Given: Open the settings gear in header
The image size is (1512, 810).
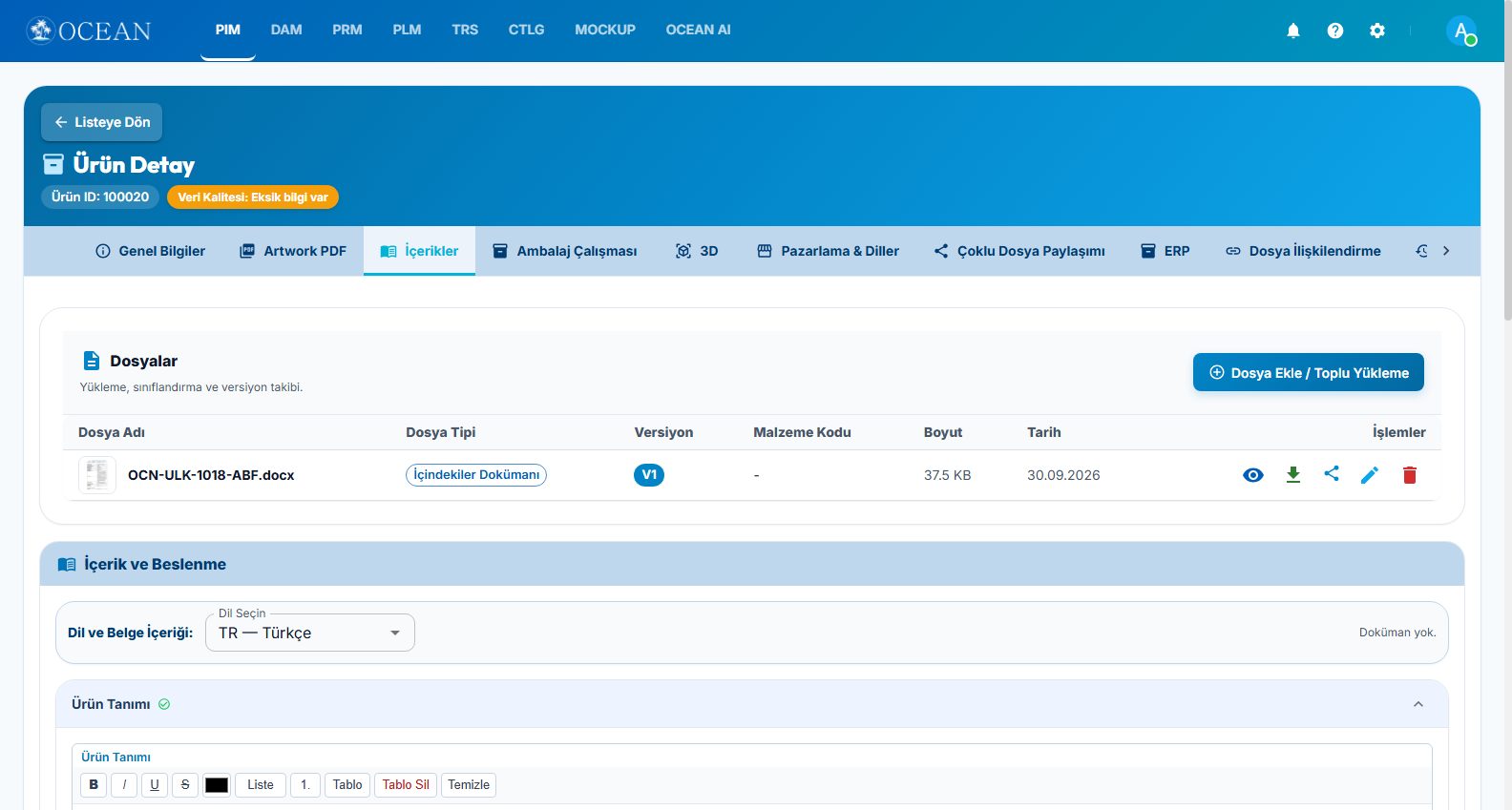Looking at the screenshot, I should [x=1377, y=31].
